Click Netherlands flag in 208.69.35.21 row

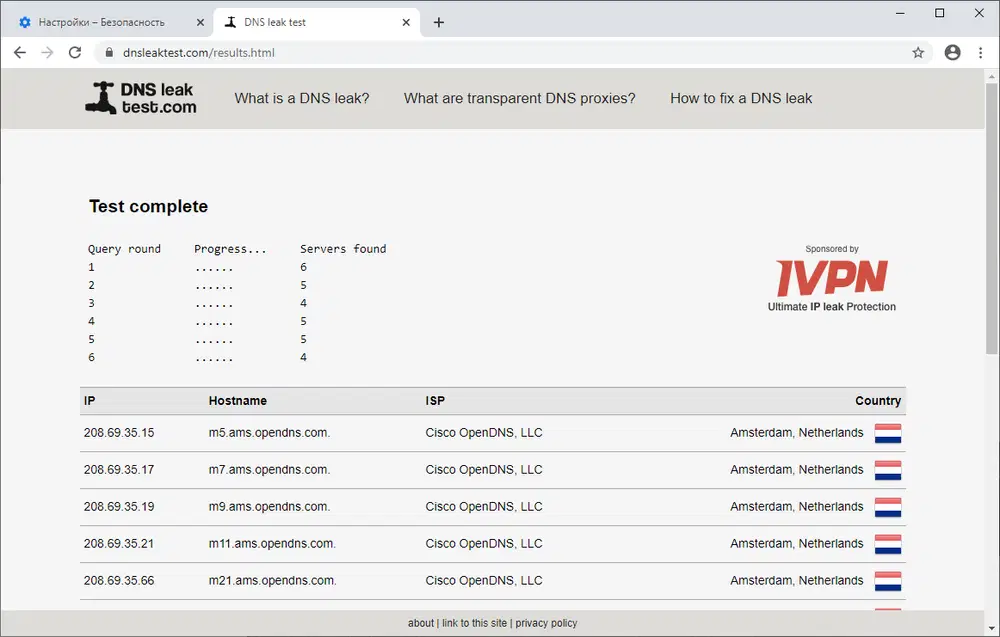point(888,545)
